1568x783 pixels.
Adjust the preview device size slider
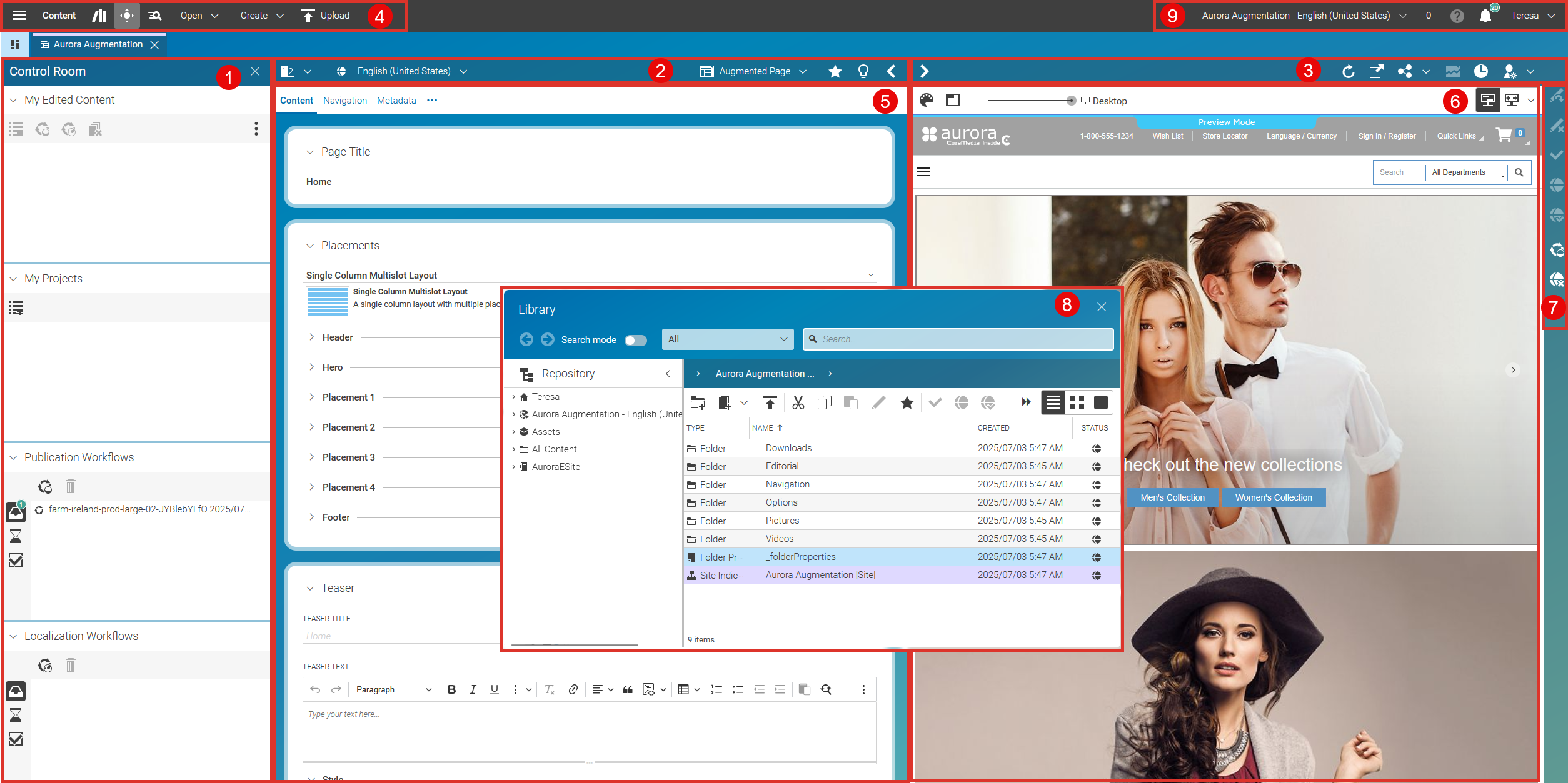[1070, 101]
